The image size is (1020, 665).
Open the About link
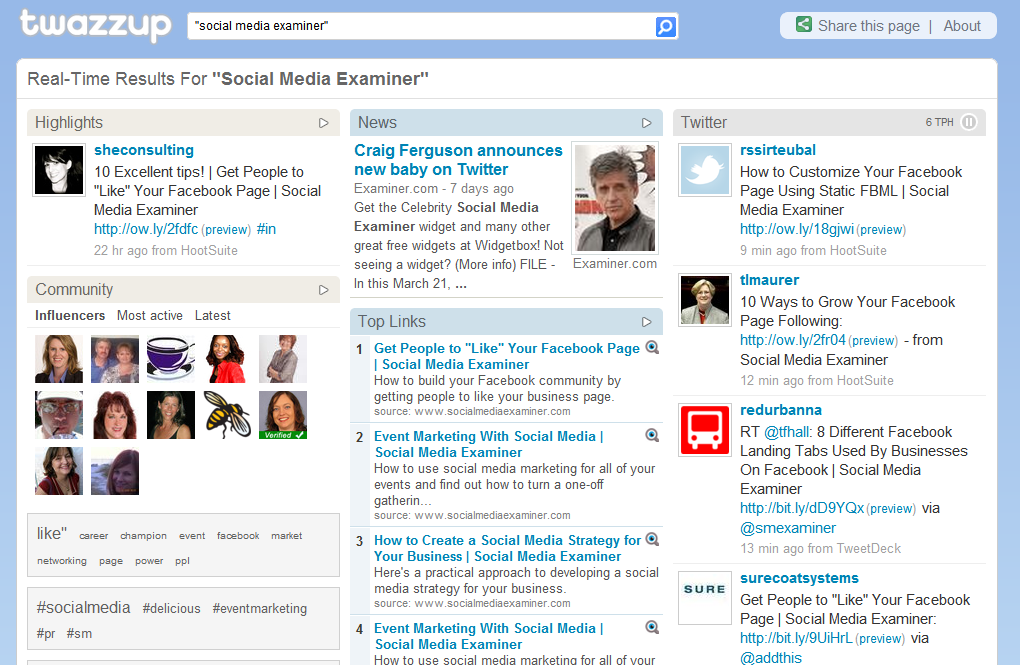[962, 26]
